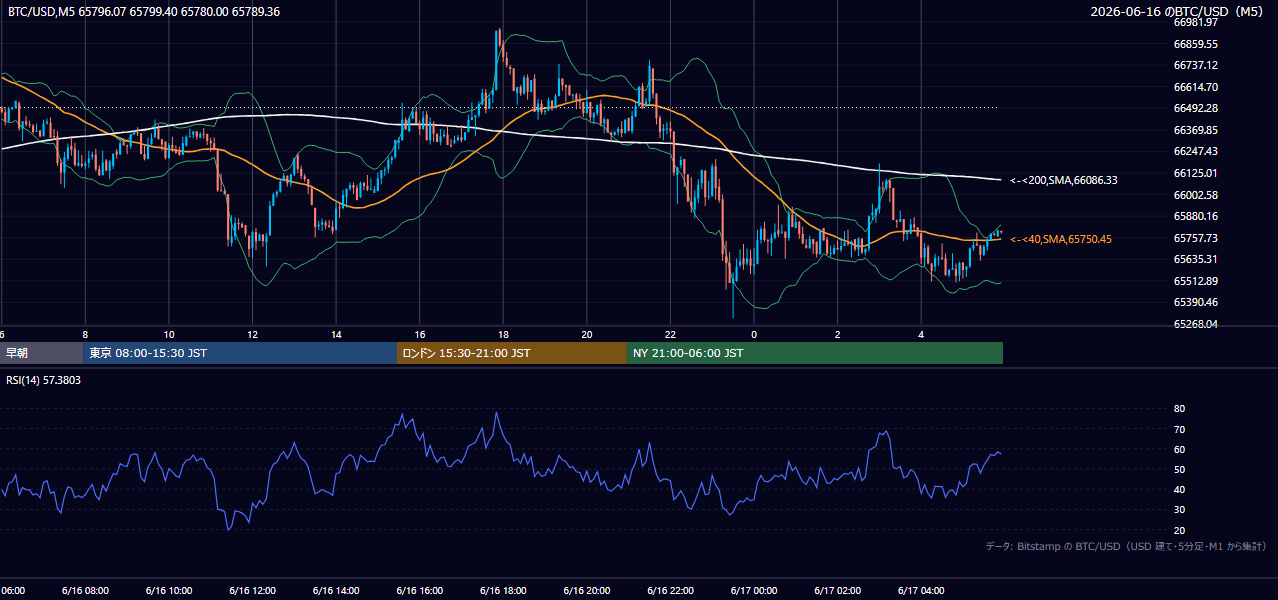Click hour marker 14 under price chart
This screenshot has width=1278, height=600.
click(336, 334)
